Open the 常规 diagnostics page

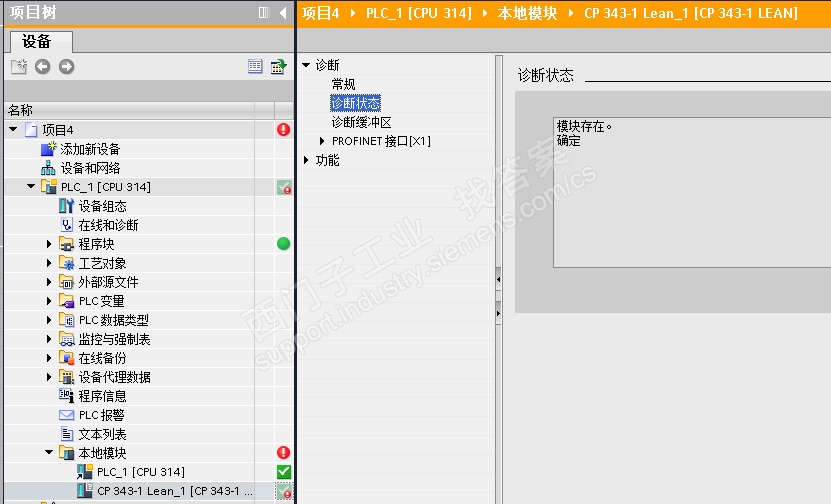343,84
